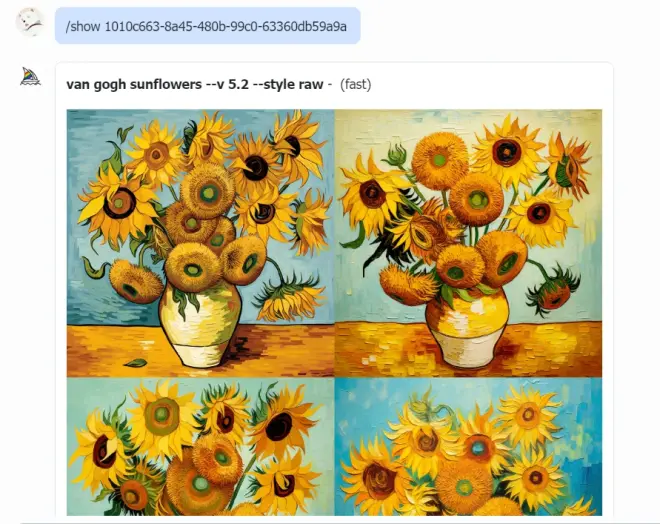
Task: Click the green bud in the top-right painting
Action: 396,154
